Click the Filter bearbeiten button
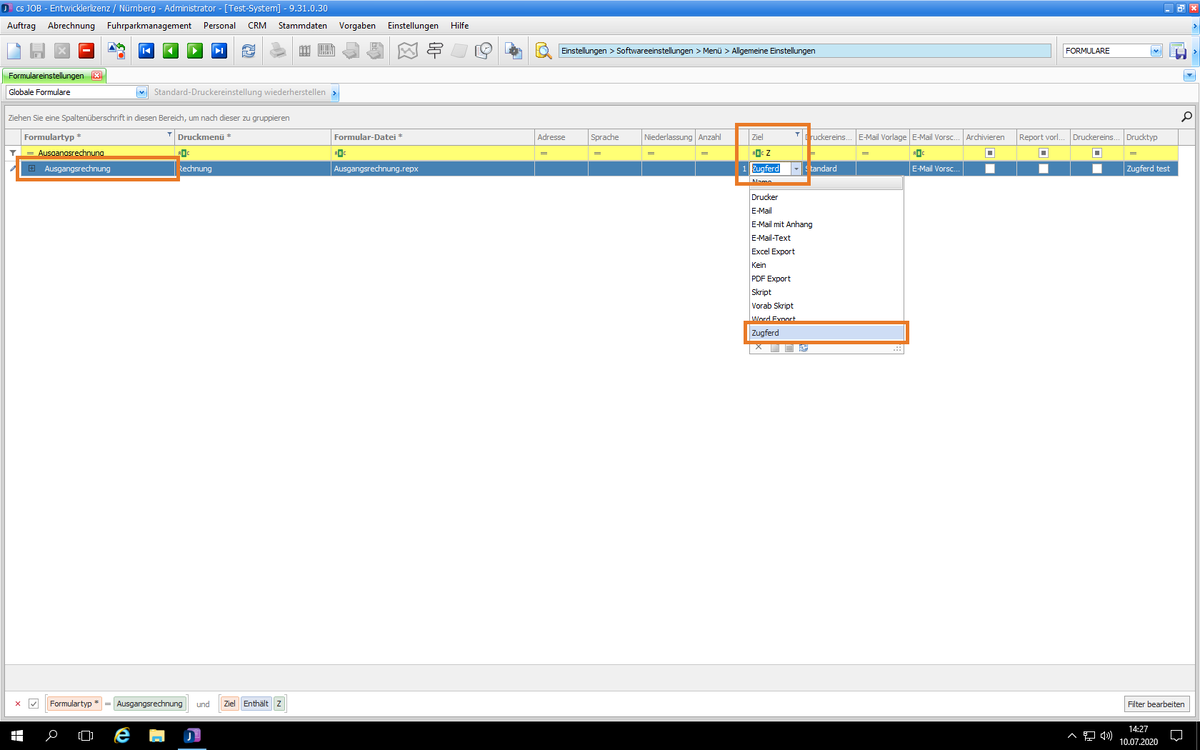1200x750 pixels. pos(1157,704)
